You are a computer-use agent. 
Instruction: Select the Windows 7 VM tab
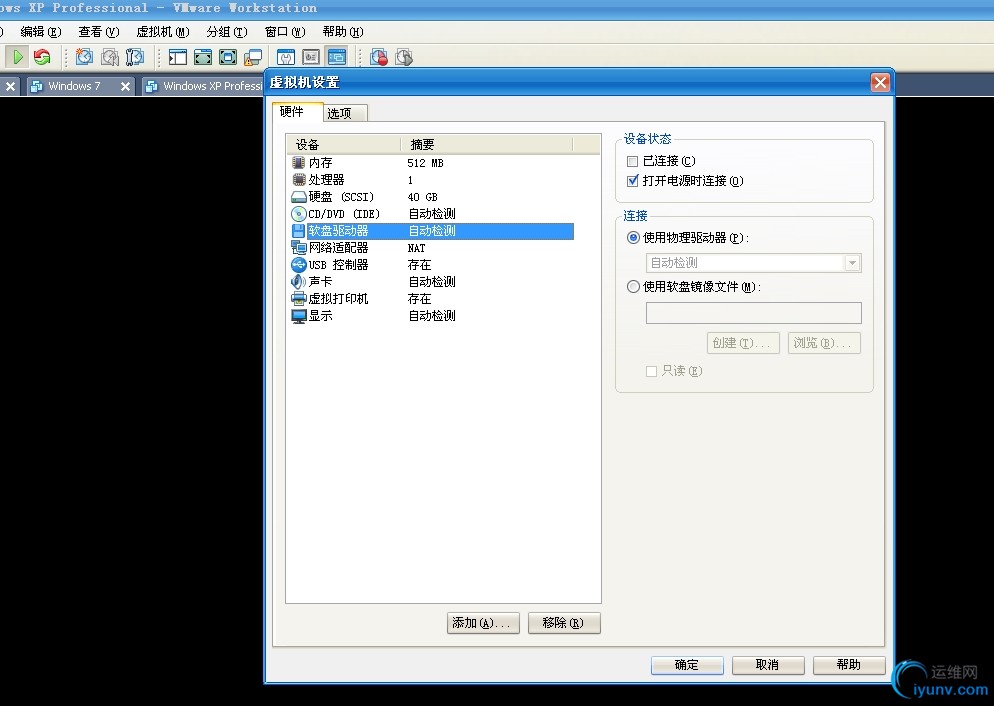coord(81,86)
